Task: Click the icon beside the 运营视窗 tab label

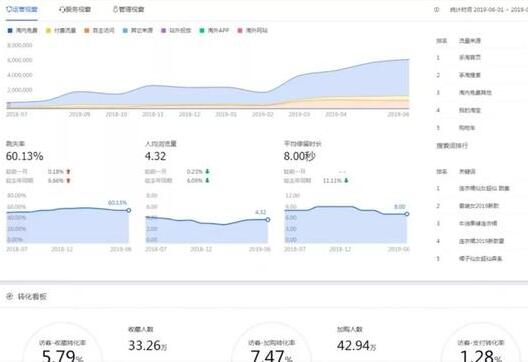Action: (x=9, y=9)
